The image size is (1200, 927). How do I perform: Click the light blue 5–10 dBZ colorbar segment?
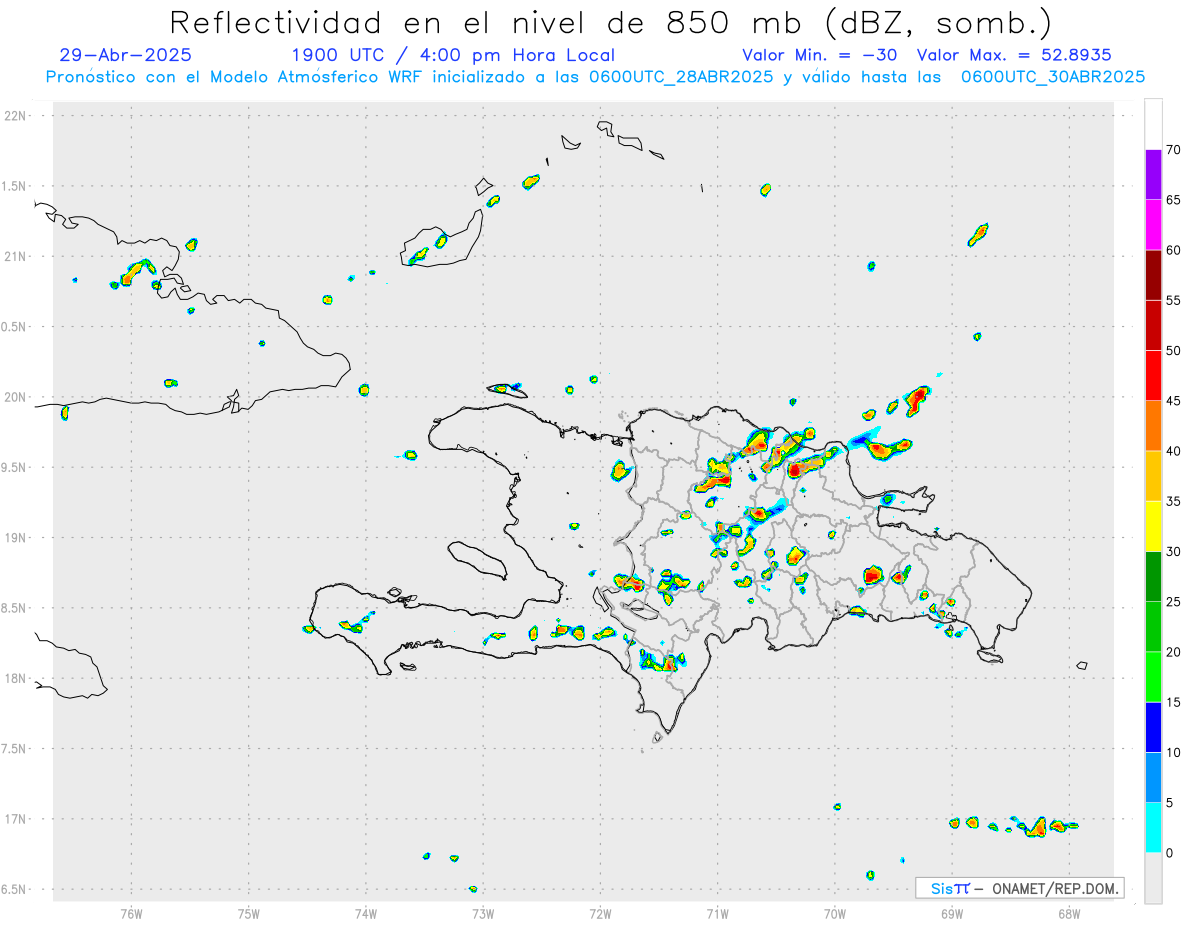(1153, 778)
